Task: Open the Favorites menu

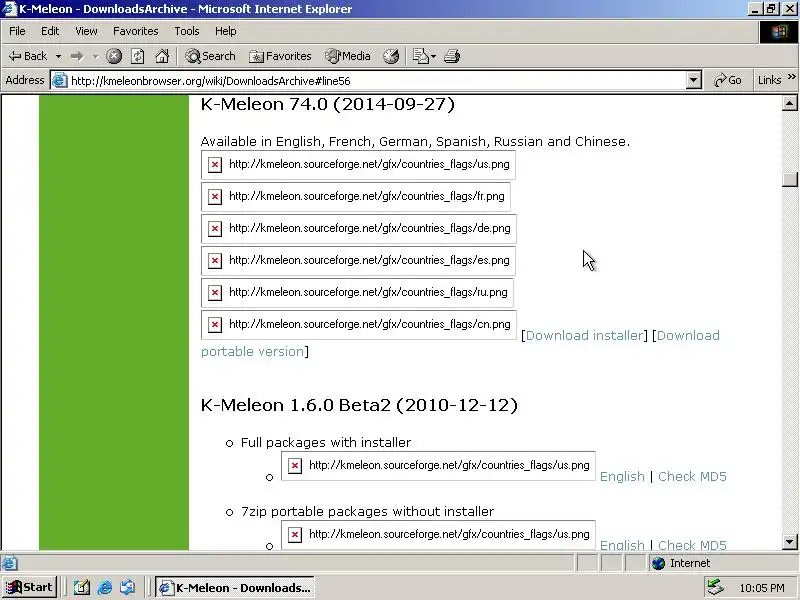Action: (x=136, y=31)
